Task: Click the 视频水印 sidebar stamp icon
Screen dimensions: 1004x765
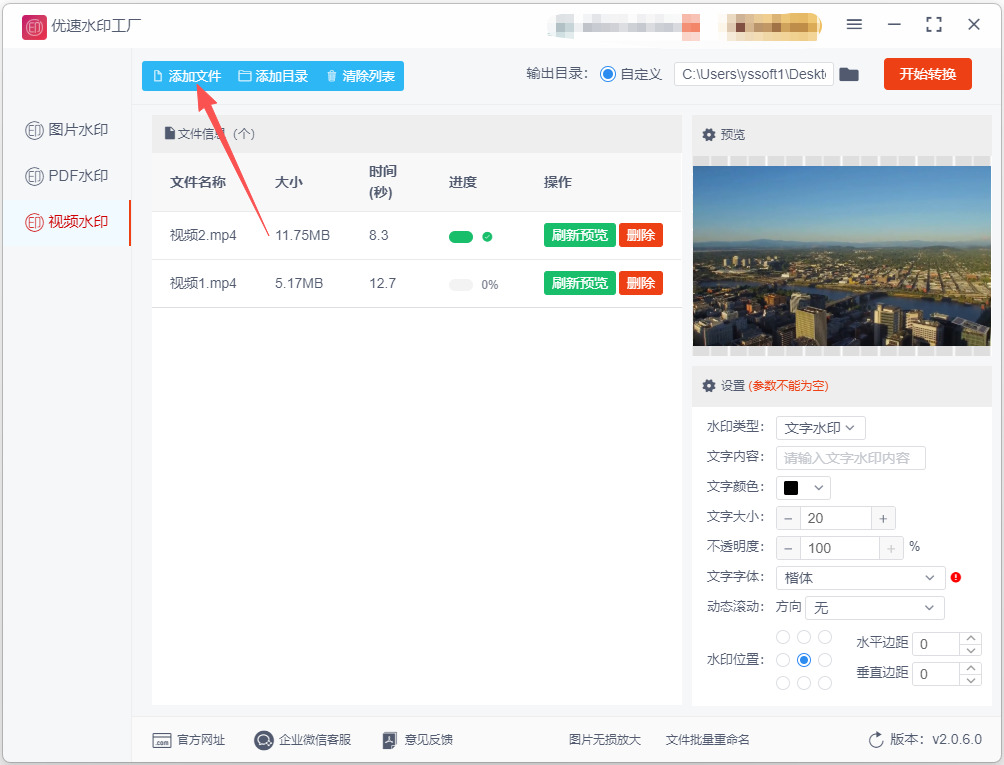Action: [34, 222]
